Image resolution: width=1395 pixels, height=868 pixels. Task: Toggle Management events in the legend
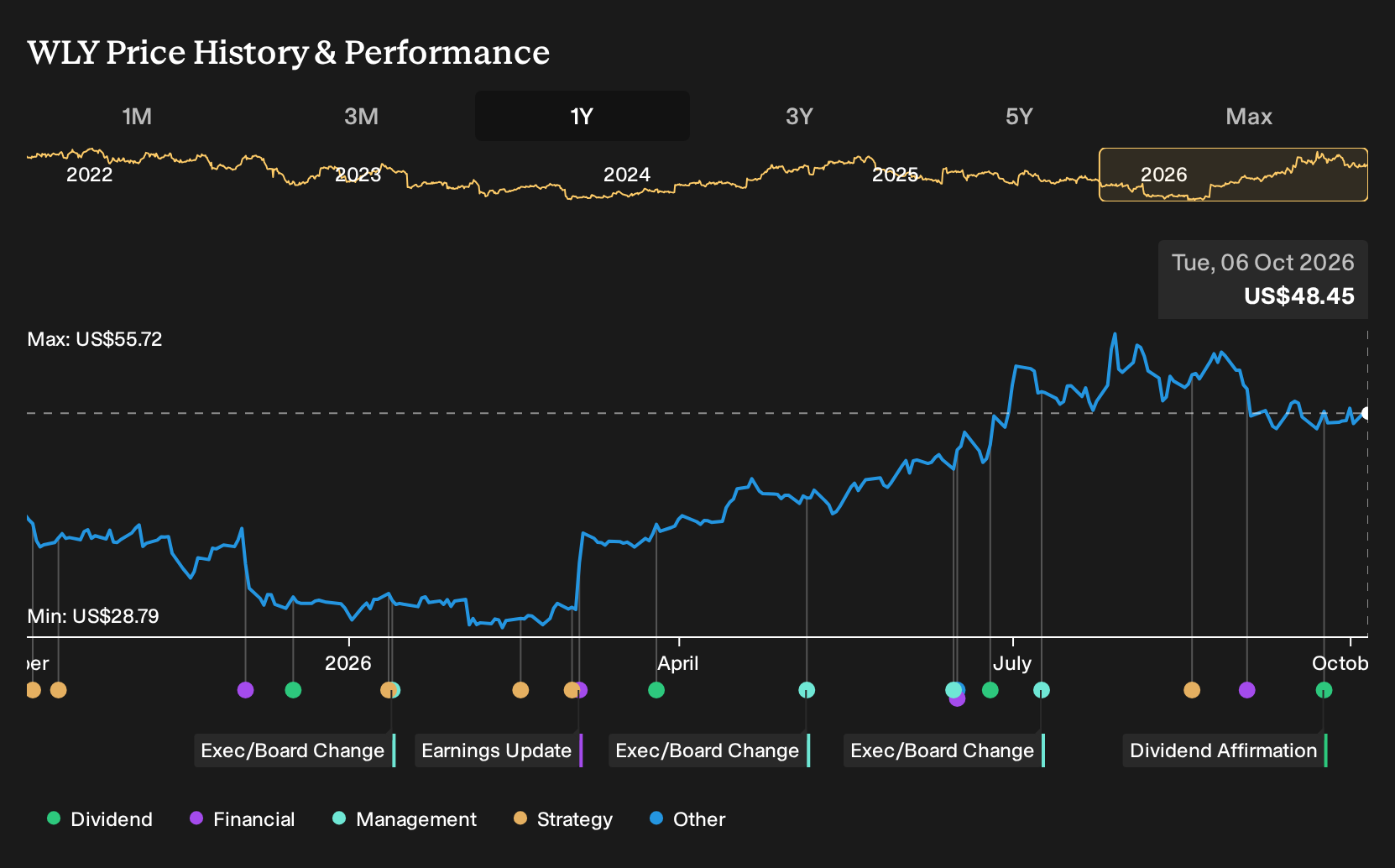click(405, 819)
